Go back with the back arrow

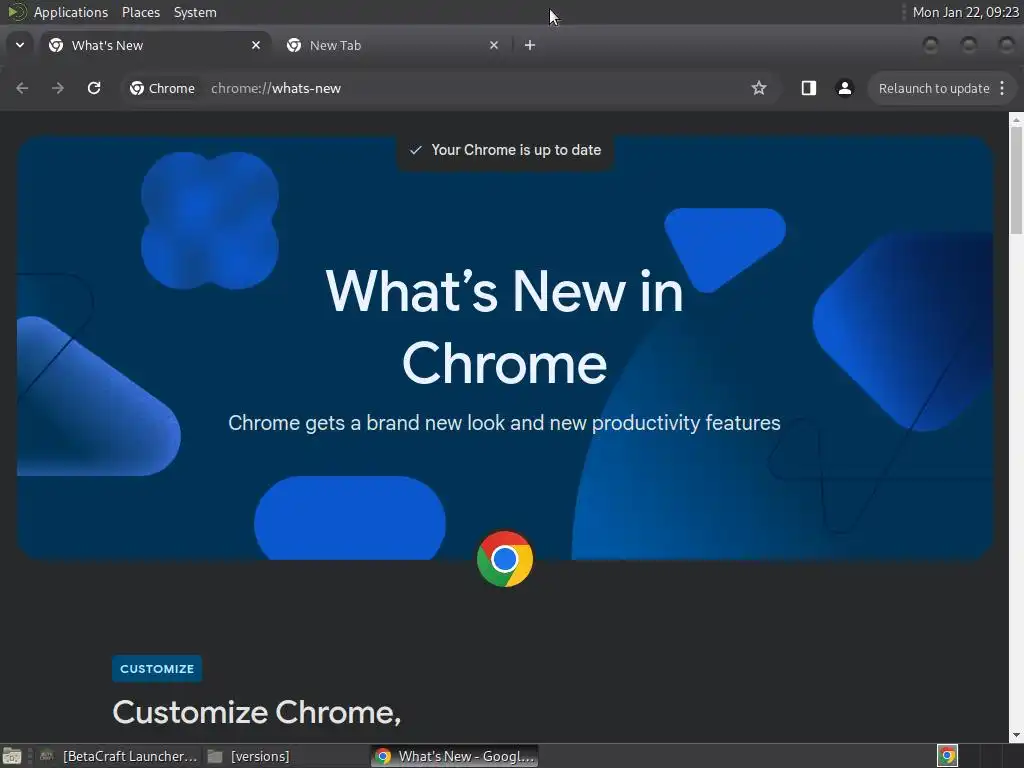[x=22, y=88]
